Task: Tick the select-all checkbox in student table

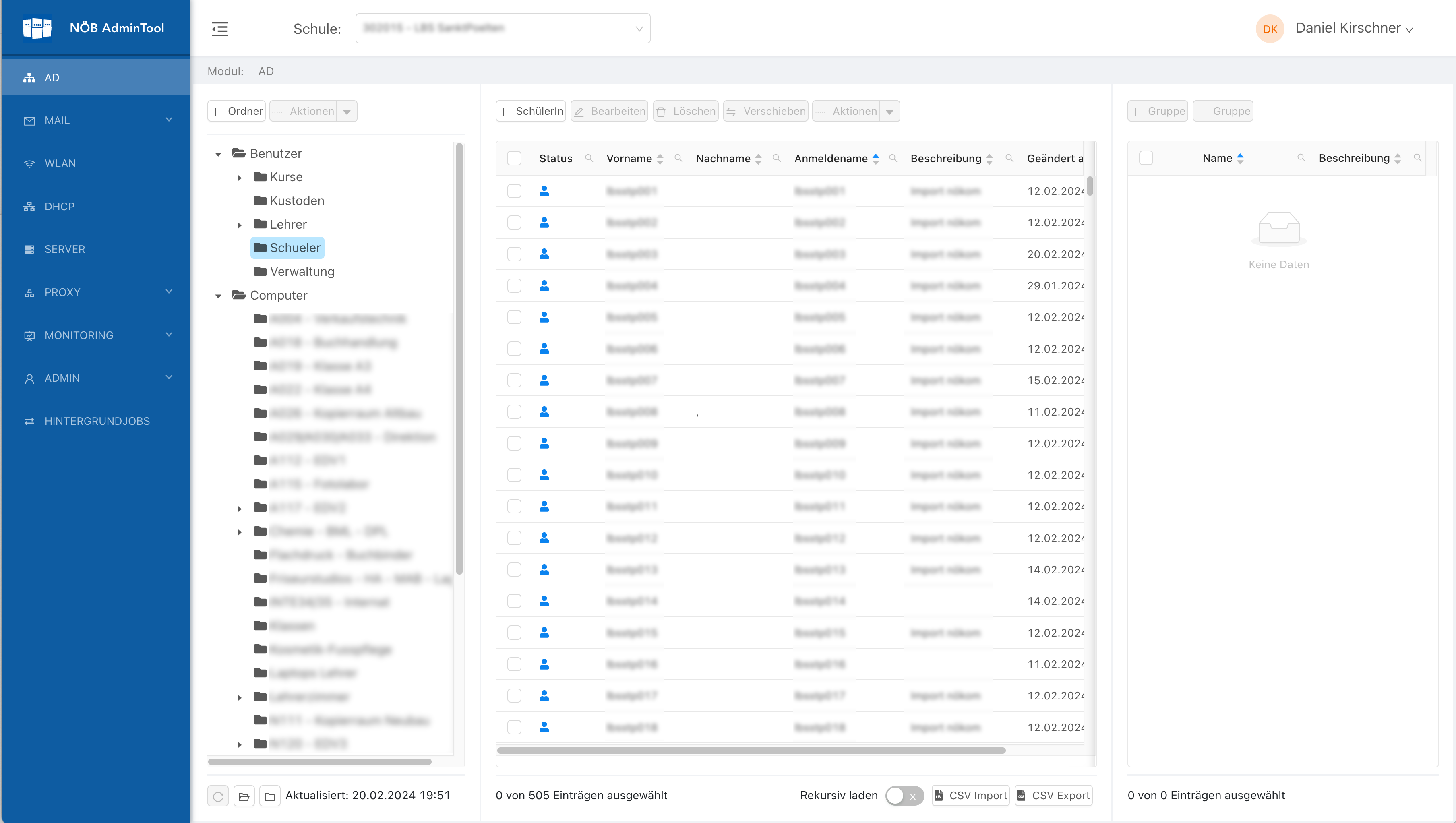Action: pos(514,158)
